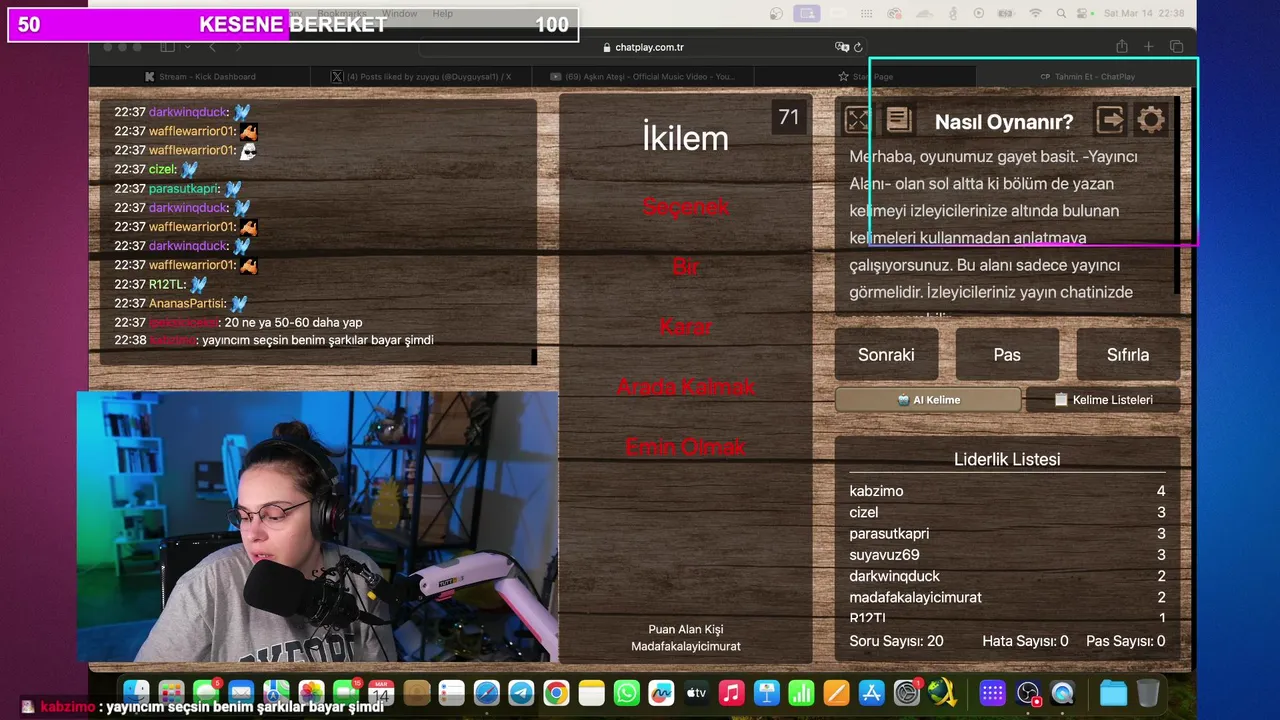
Task: Click the Sonraki button
Action: 886,355
